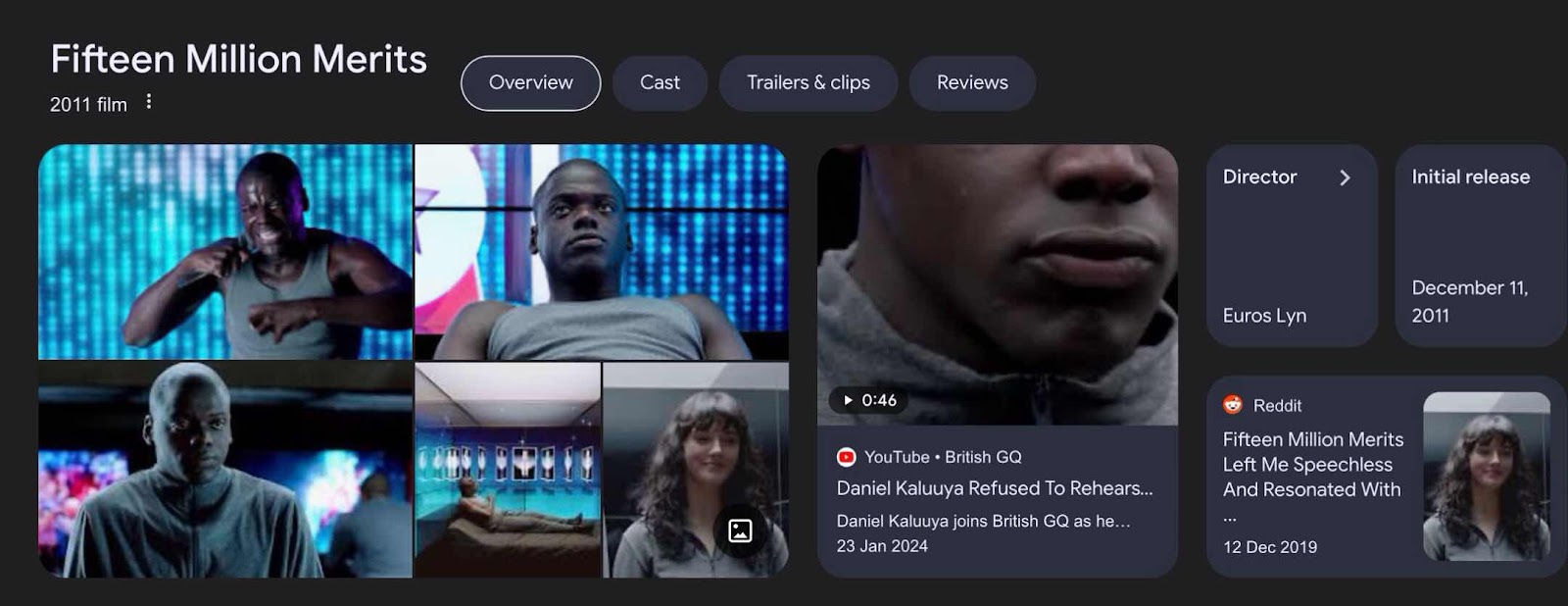Viewport: 1568px width, 606px height.
Task: Open the three-dot menu beside 2011 film
Action: coord(149,101)
